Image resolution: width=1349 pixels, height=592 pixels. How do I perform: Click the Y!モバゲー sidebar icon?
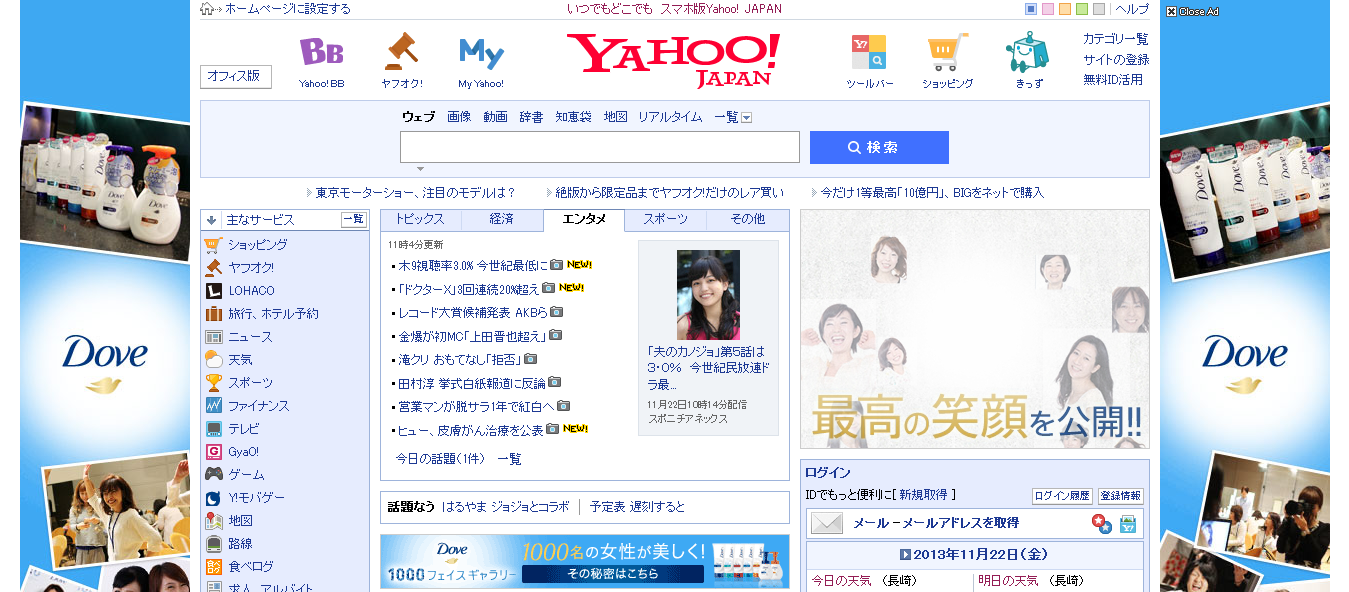pos(213,498)
